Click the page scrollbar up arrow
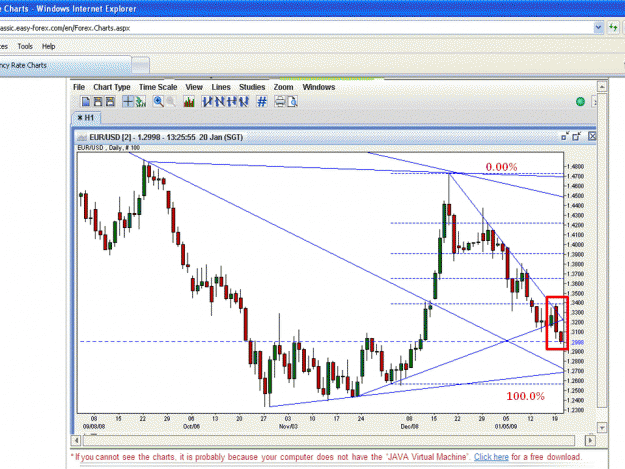The width and height of the screenshot is (625, 469). point(602,86)
